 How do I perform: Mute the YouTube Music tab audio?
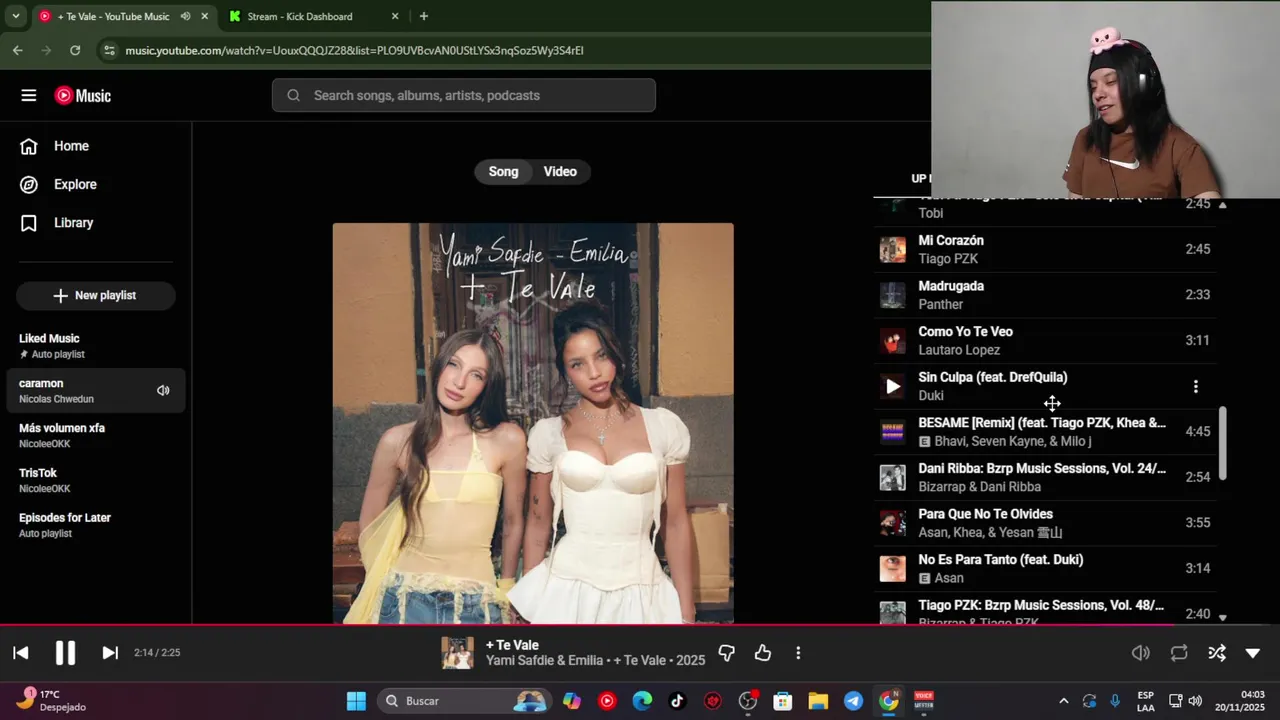[x=185, y=16]
